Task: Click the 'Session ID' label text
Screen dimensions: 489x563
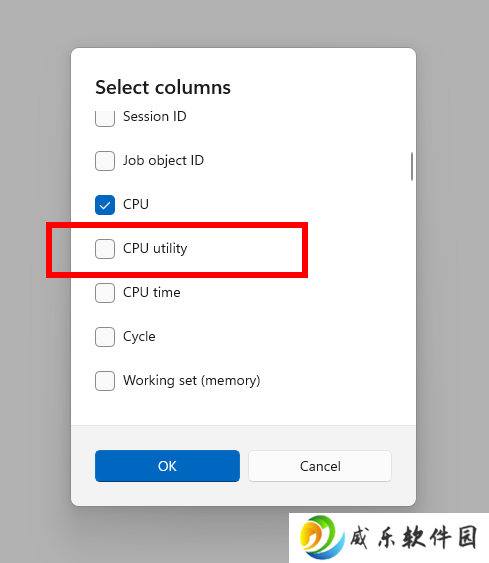Action: [x=155, y=116]
